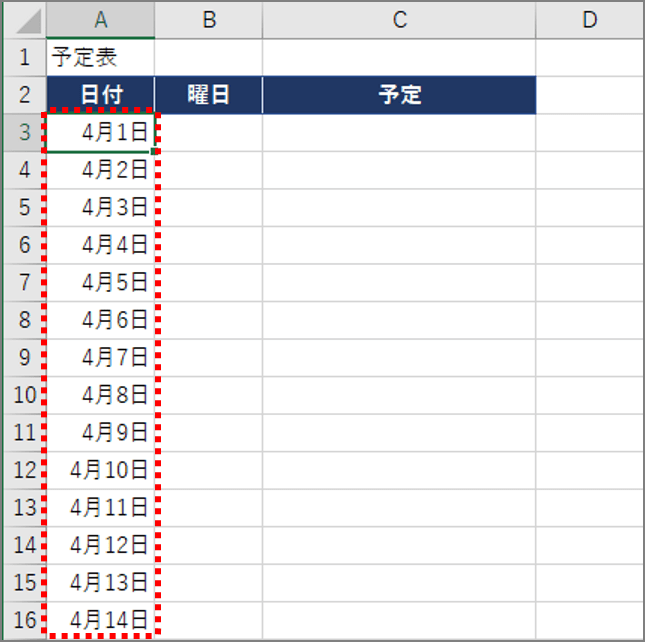Select row 15 header
This screenshot has width=645, height=642.
[x=25, y=583]
